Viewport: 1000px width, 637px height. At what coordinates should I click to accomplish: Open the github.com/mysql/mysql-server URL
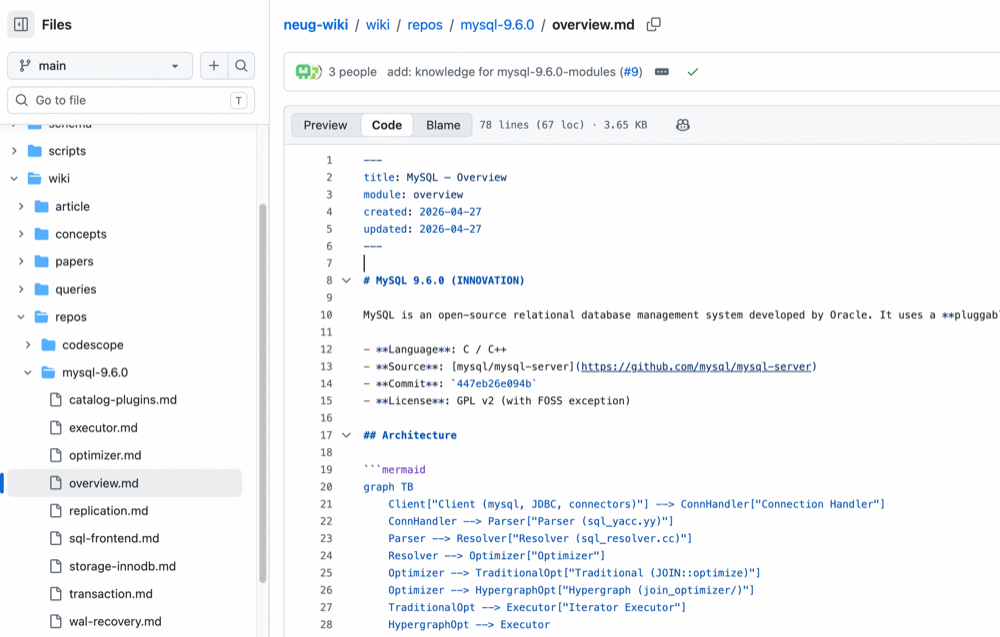(x=696, y=367)
